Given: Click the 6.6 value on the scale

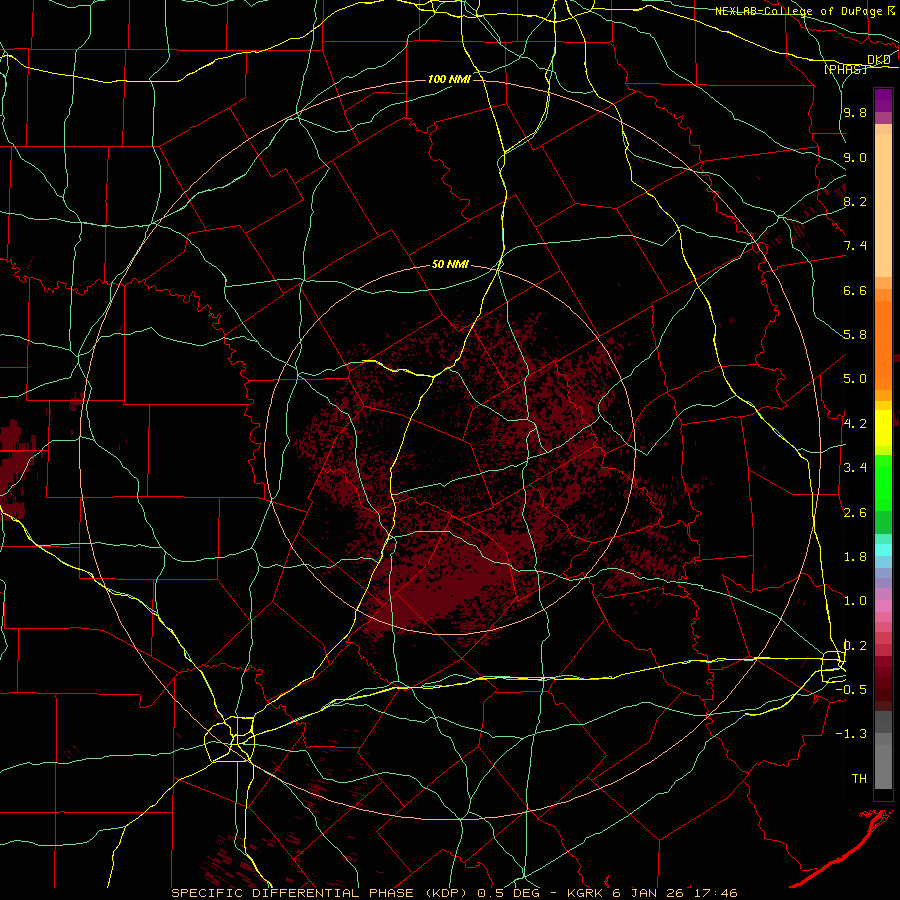Looking at the screenshot, I should click(x=855, y=290).
